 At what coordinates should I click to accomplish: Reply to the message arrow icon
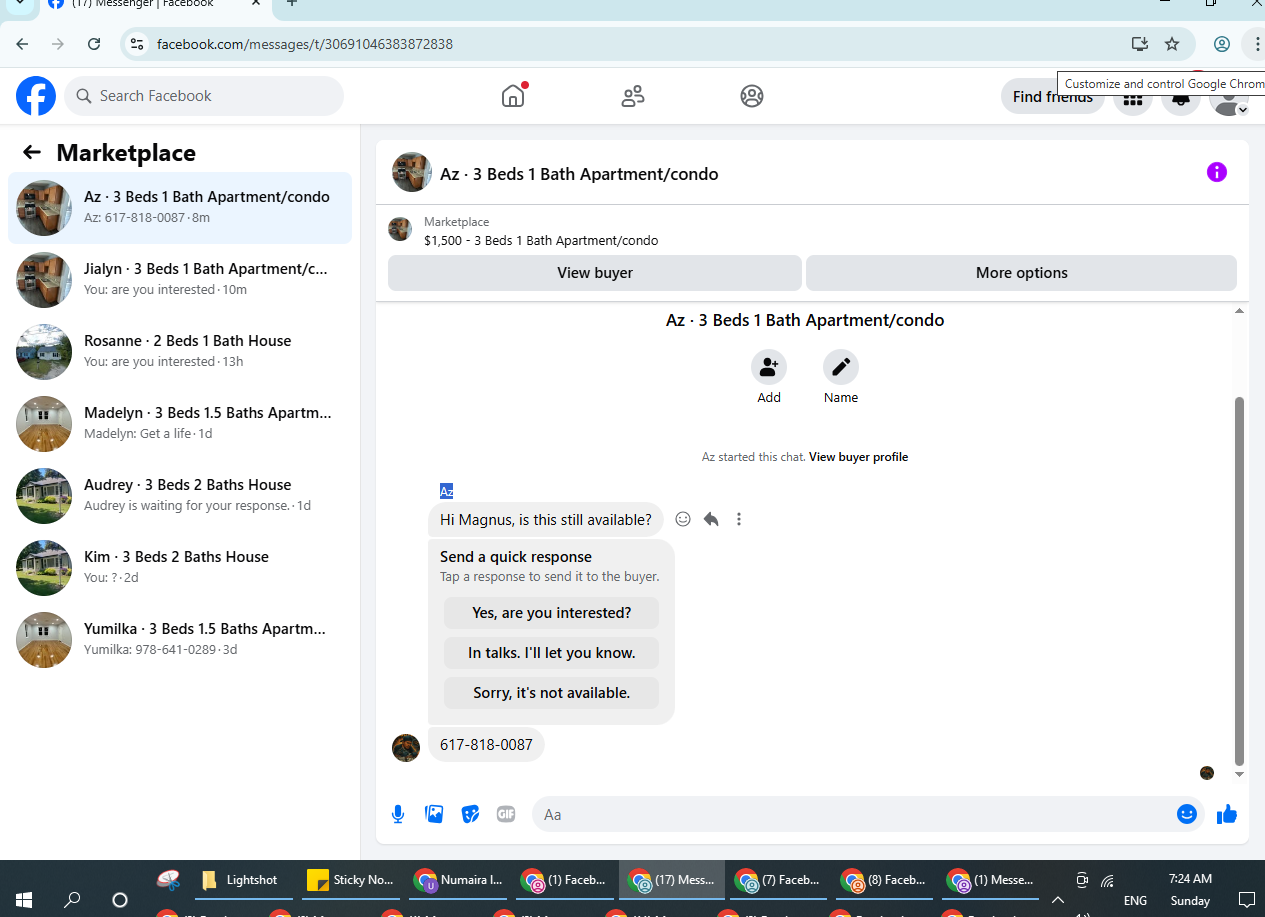click(711, 519)
